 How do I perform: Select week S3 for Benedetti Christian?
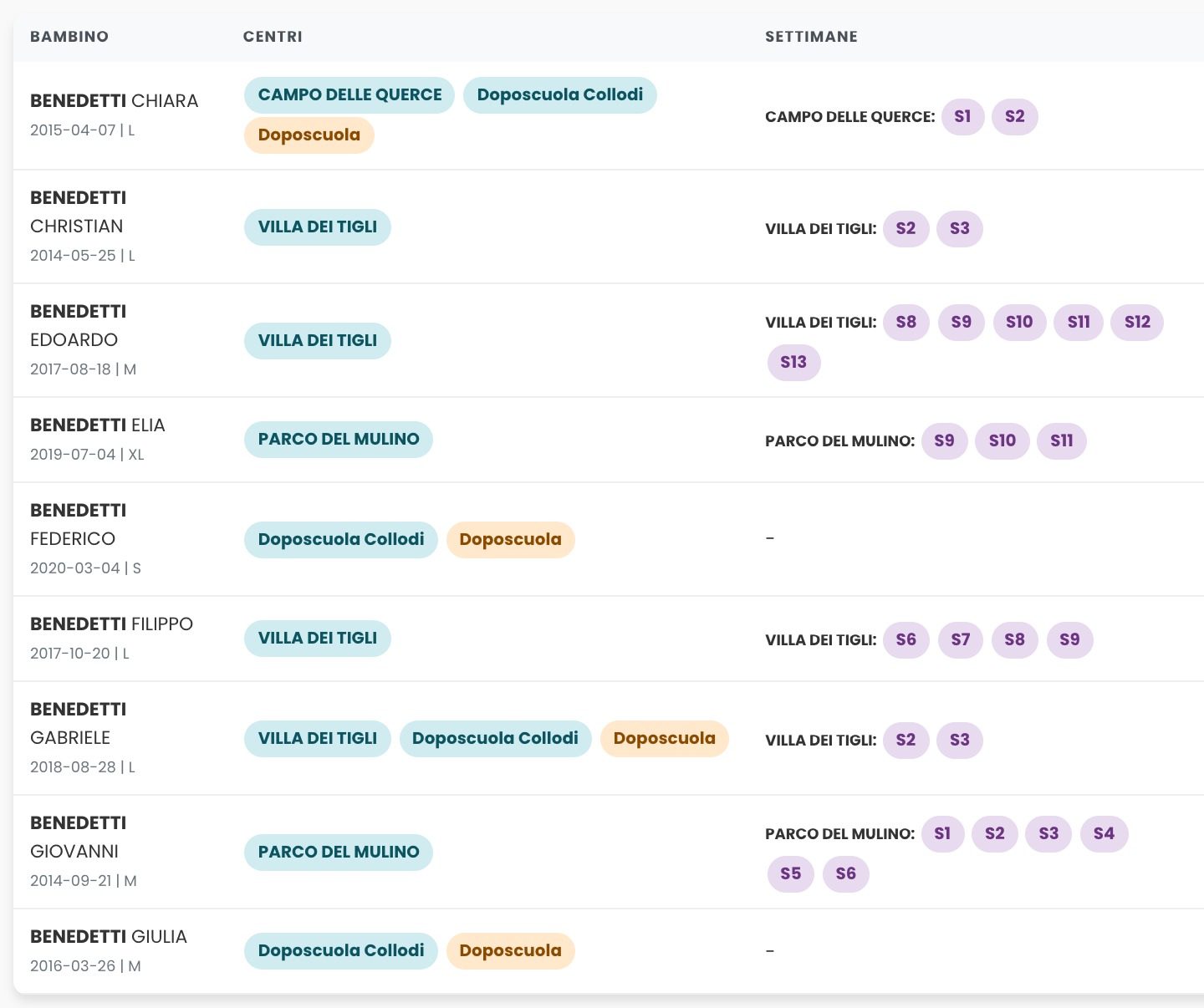tap(960, 229)
